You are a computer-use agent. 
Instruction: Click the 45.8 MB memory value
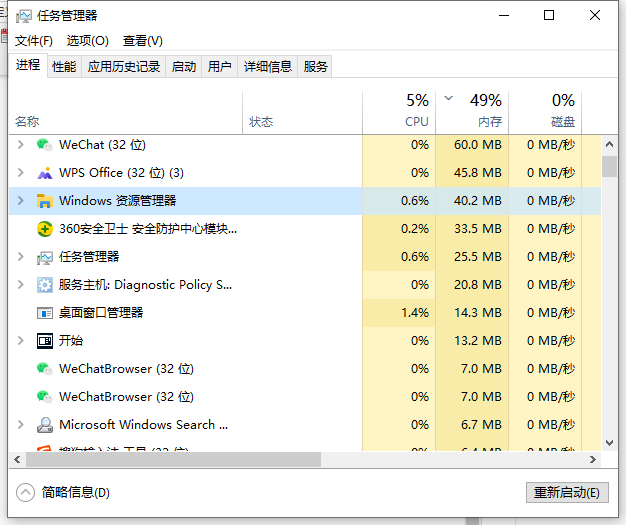point(477,173)
